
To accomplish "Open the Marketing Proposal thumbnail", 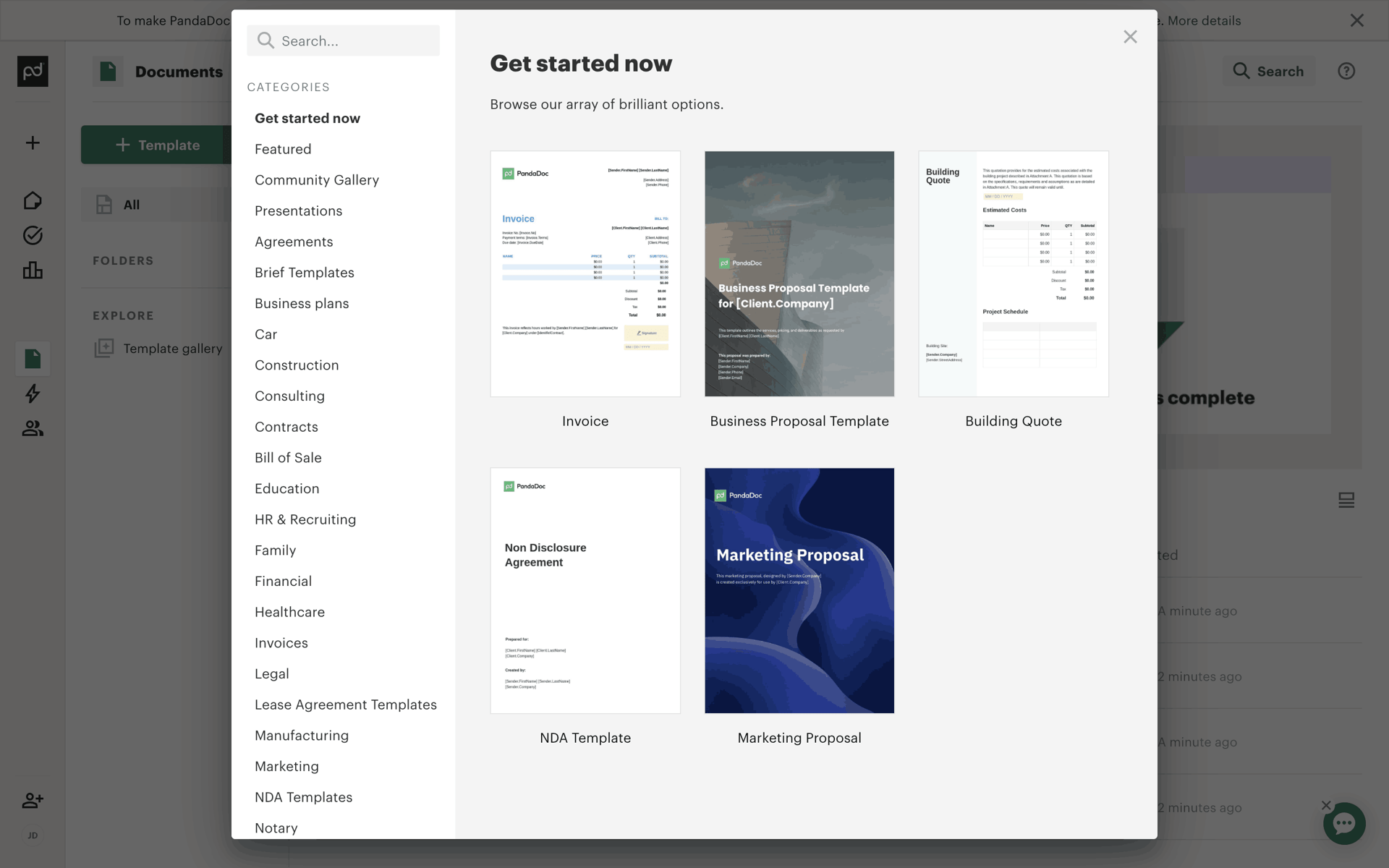I will tap(799, 590).
